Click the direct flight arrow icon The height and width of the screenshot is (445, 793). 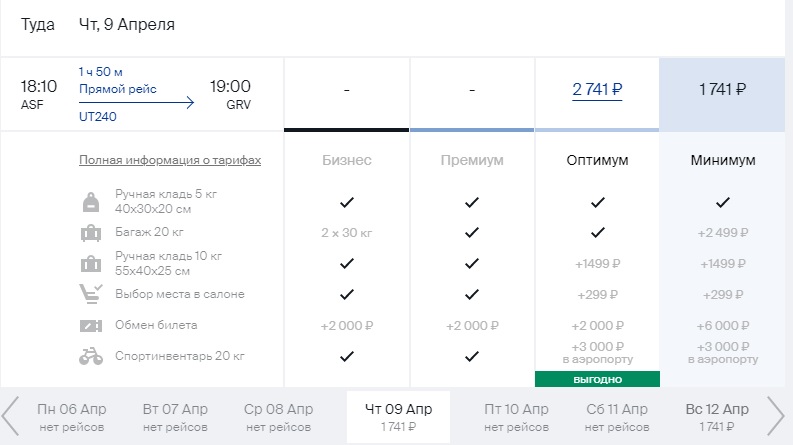(137, 101)
